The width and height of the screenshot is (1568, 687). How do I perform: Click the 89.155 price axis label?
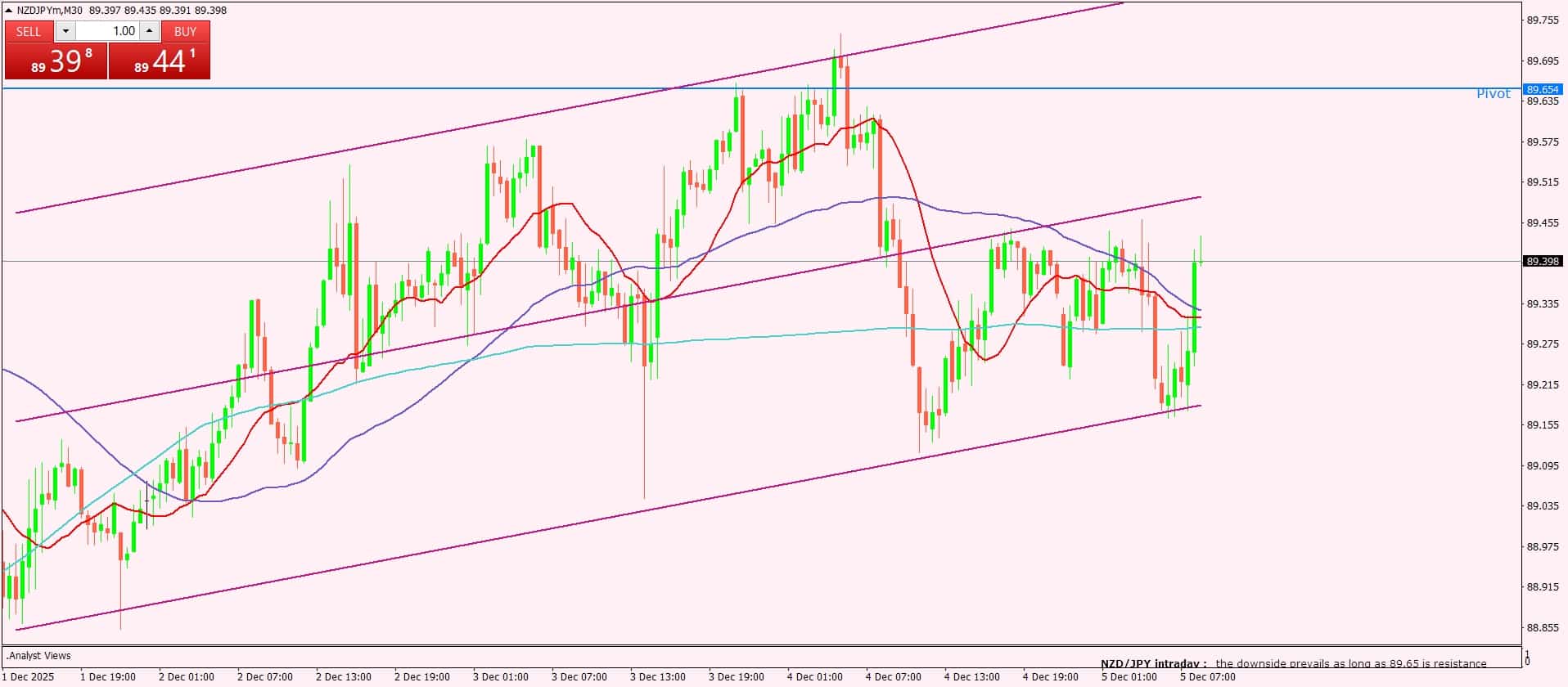(x=1542, y=425)
